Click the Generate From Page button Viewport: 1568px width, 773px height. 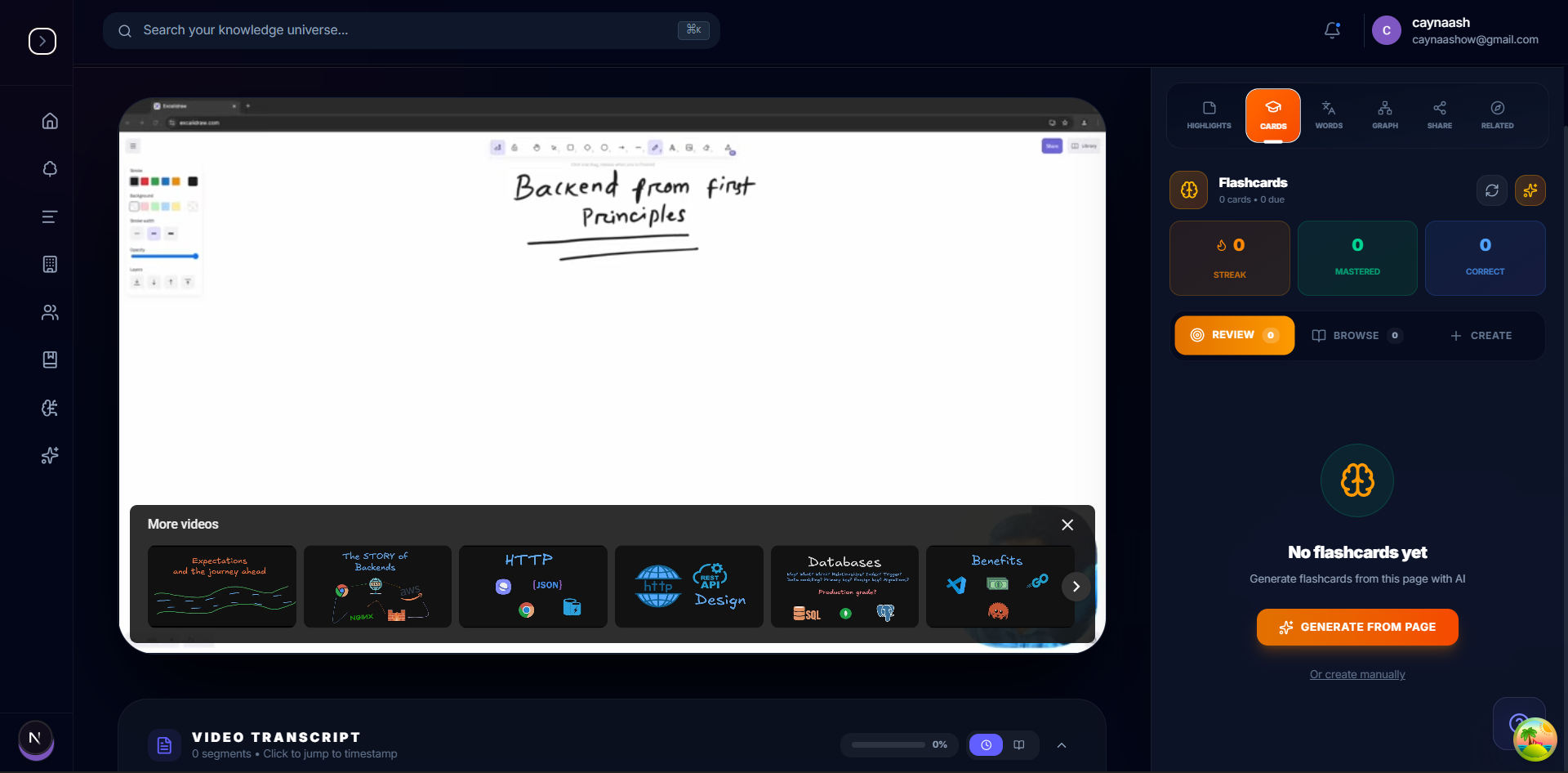tap(1356, 627)
